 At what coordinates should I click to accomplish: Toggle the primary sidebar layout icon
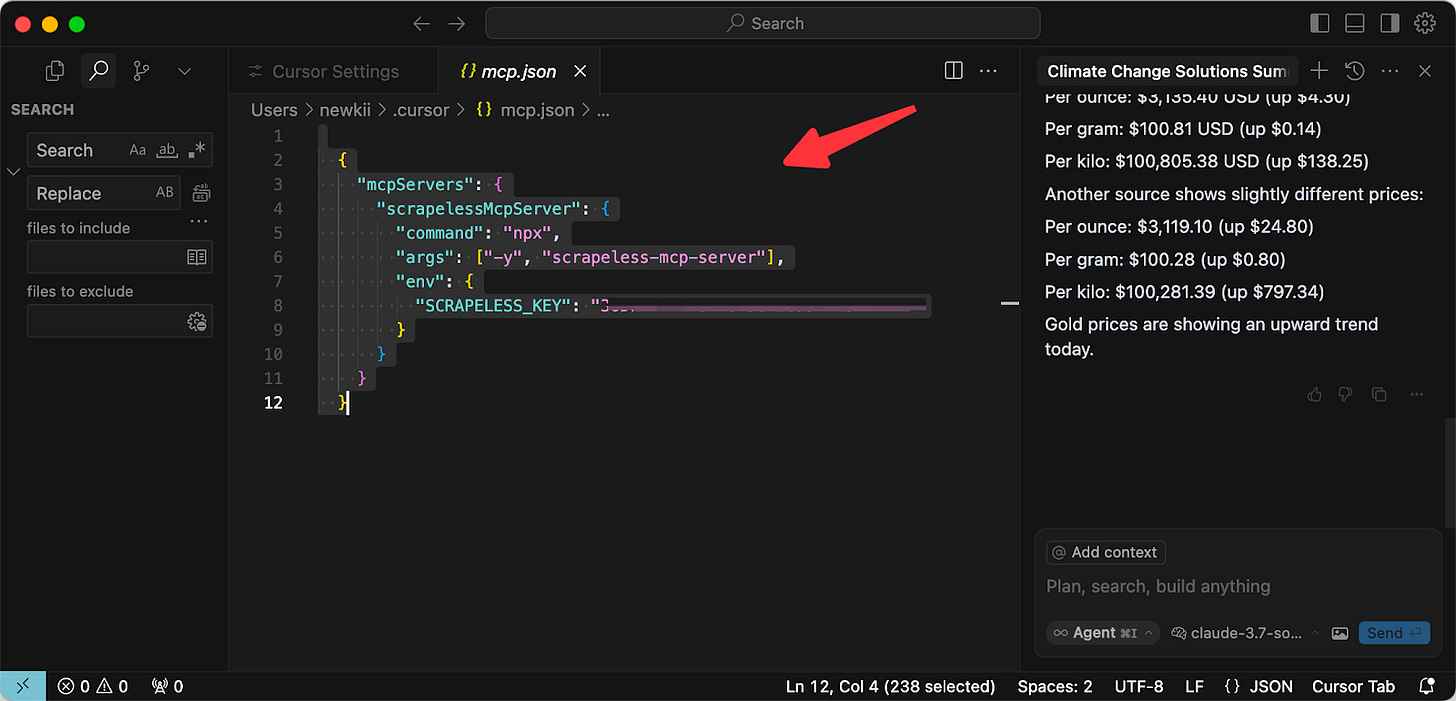[1320, 23]
